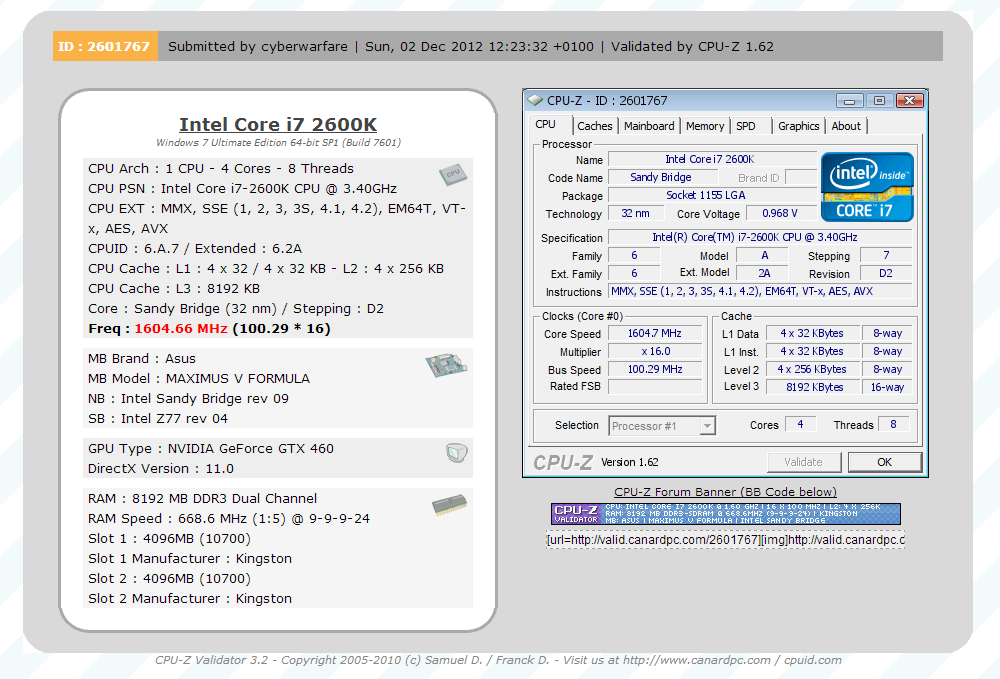
Task: Minimize the CPU-Z window
Action: (x=849, y=101)
